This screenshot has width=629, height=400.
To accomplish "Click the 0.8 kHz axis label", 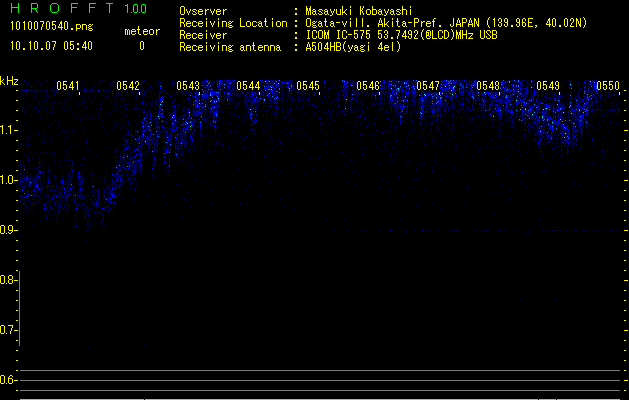I will tap(8, 280).
